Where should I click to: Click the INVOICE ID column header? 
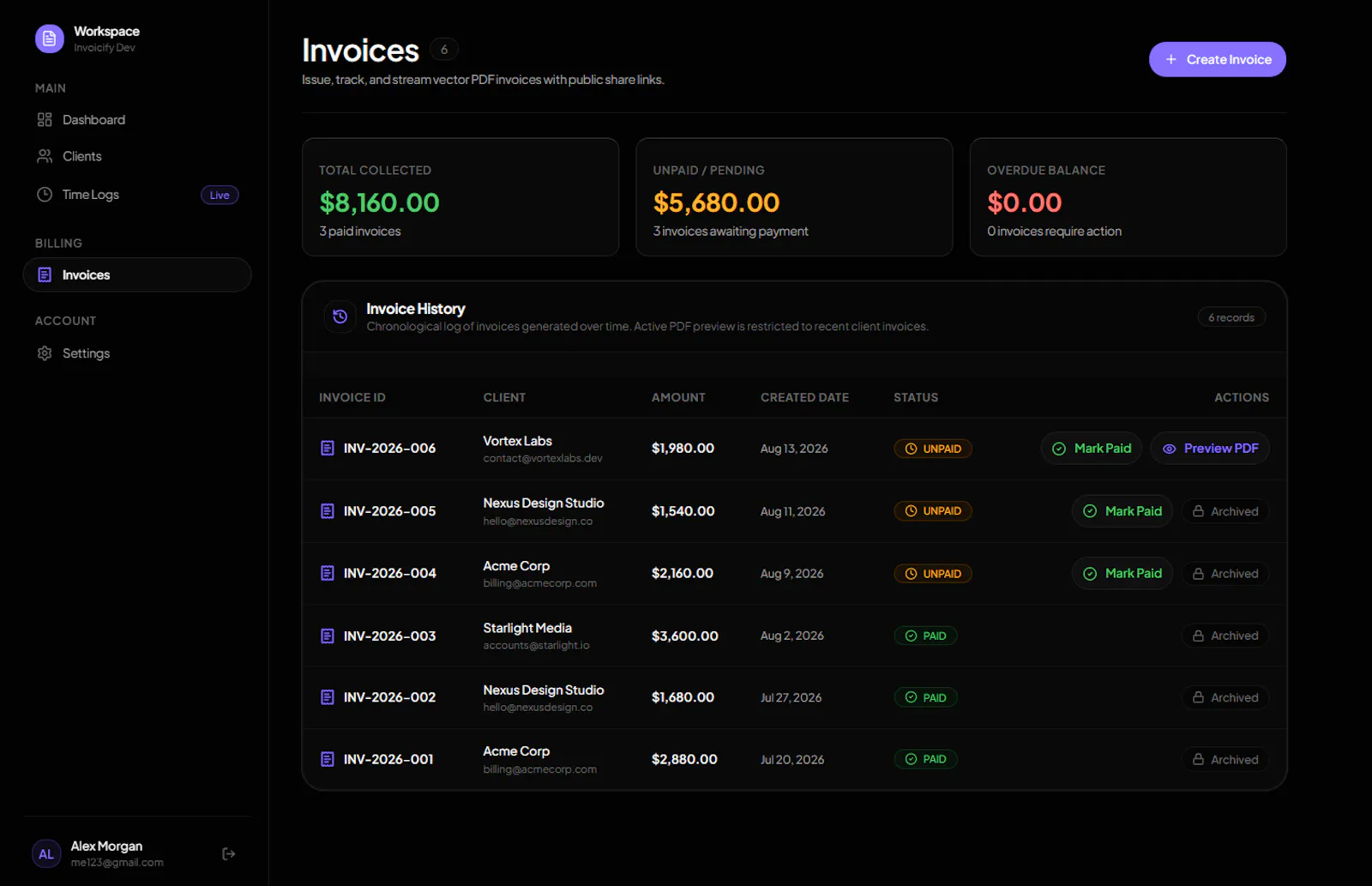click(352, 397)
